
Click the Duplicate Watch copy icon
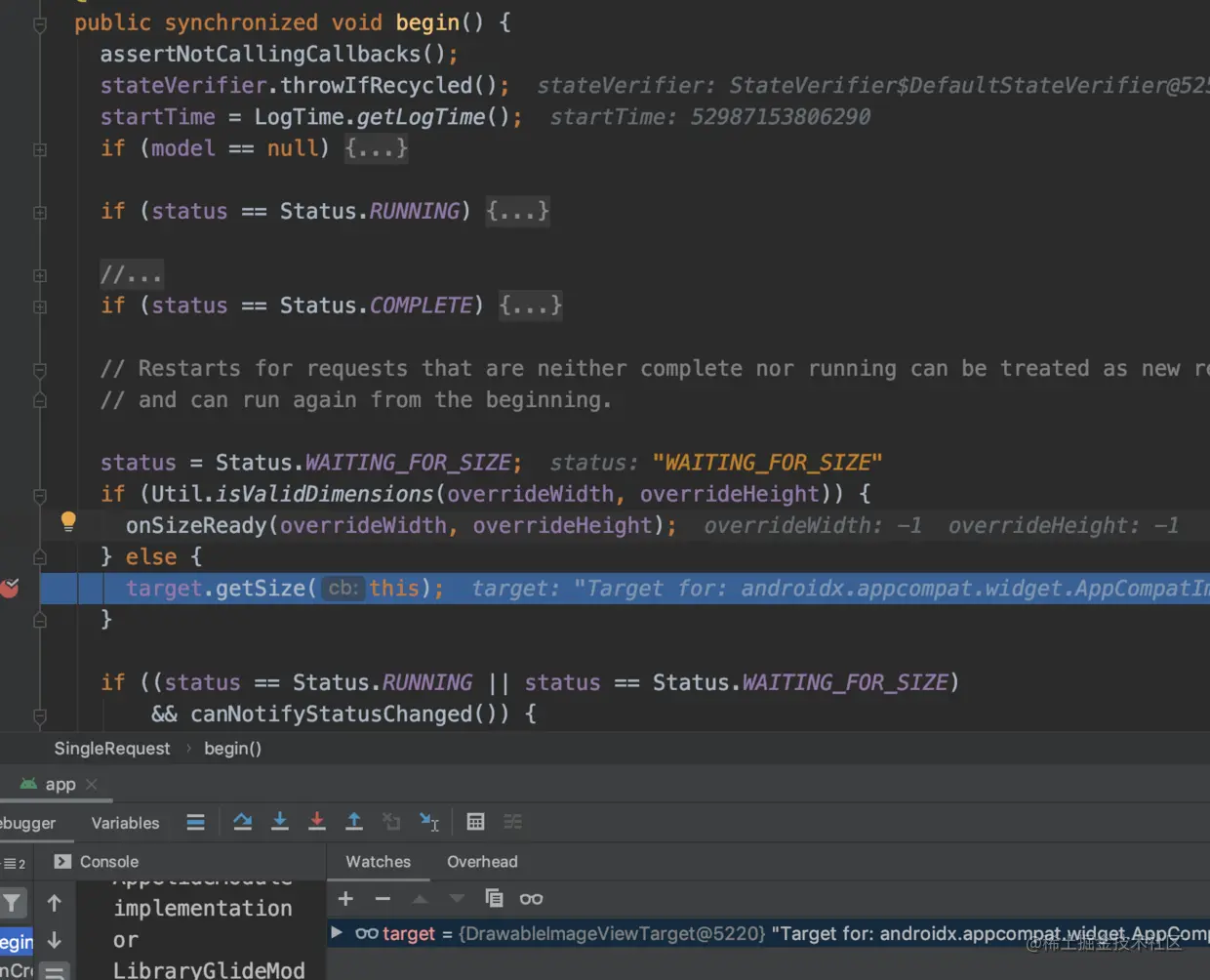tap(494, 898)
